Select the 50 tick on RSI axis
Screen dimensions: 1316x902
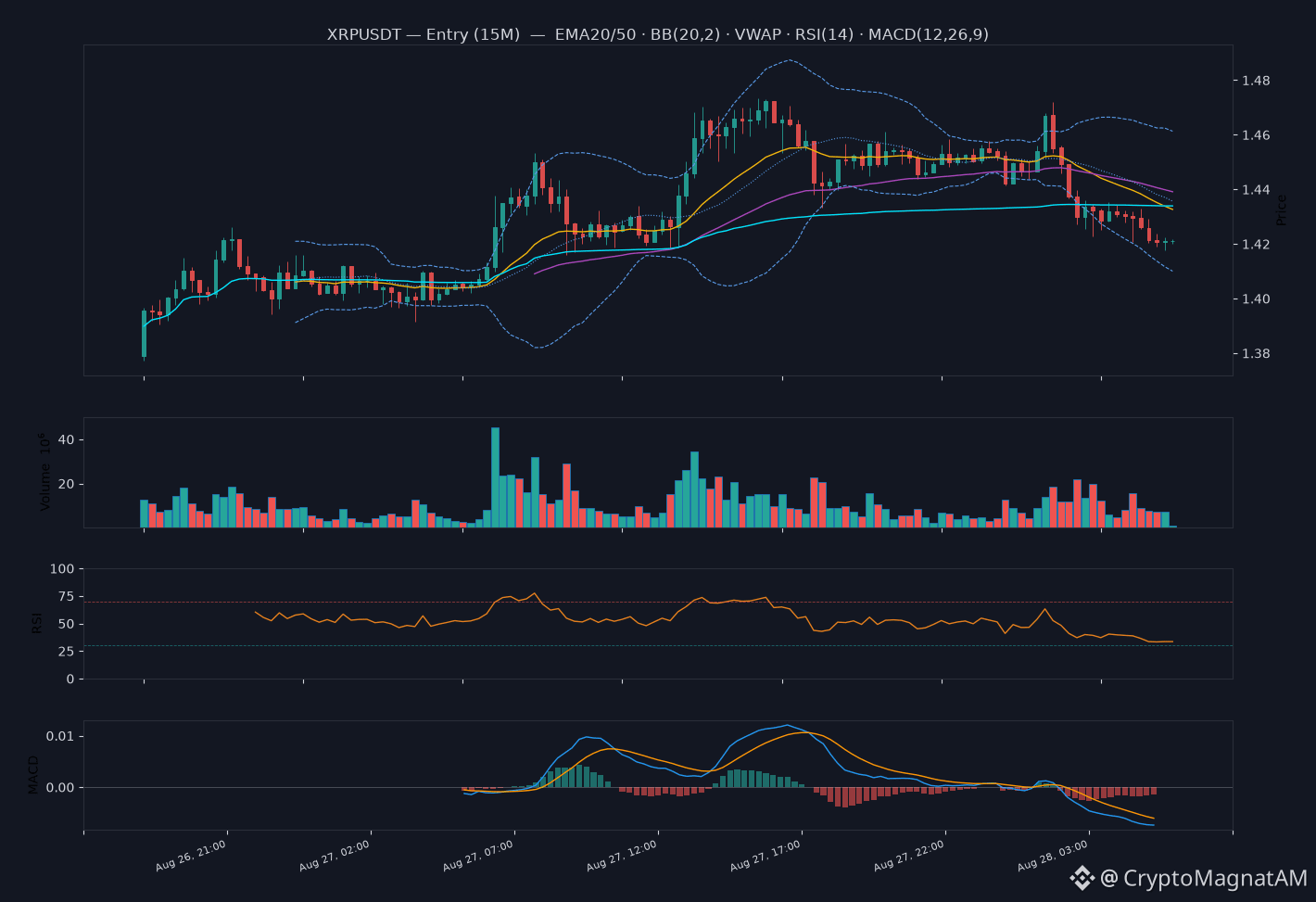pyautogui.click(x=67, y=625)
